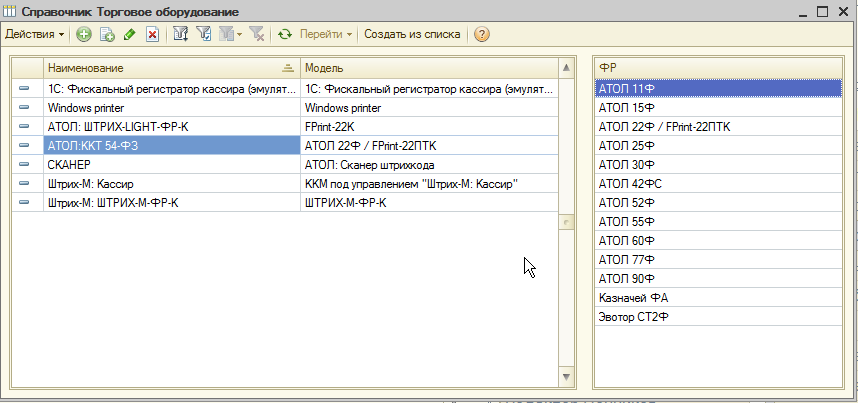Click the Создать из списка button
Screen dimensions: 858x403
pyautogui.click(x=412, y=34)
